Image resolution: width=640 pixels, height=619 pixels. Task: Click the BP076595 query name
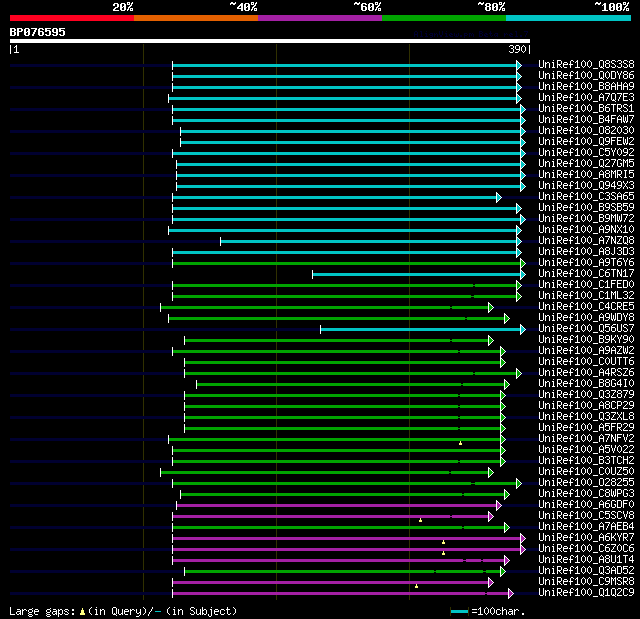coord(38,32)
